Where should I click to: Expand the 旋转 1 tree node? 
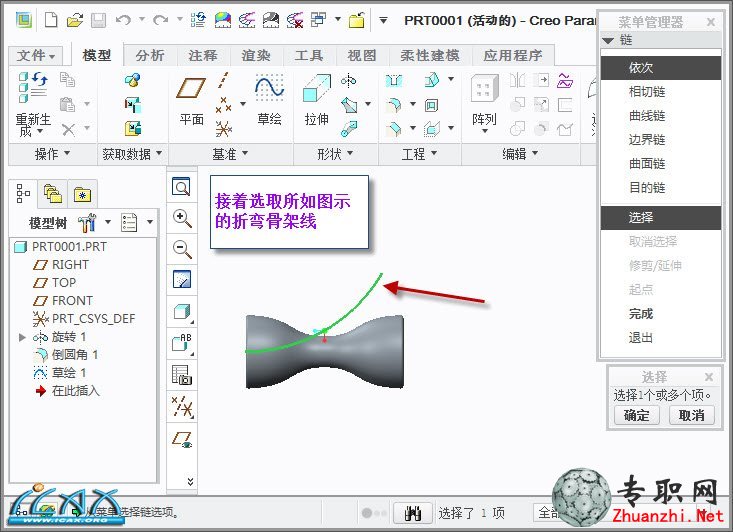(x=22, y=337)
